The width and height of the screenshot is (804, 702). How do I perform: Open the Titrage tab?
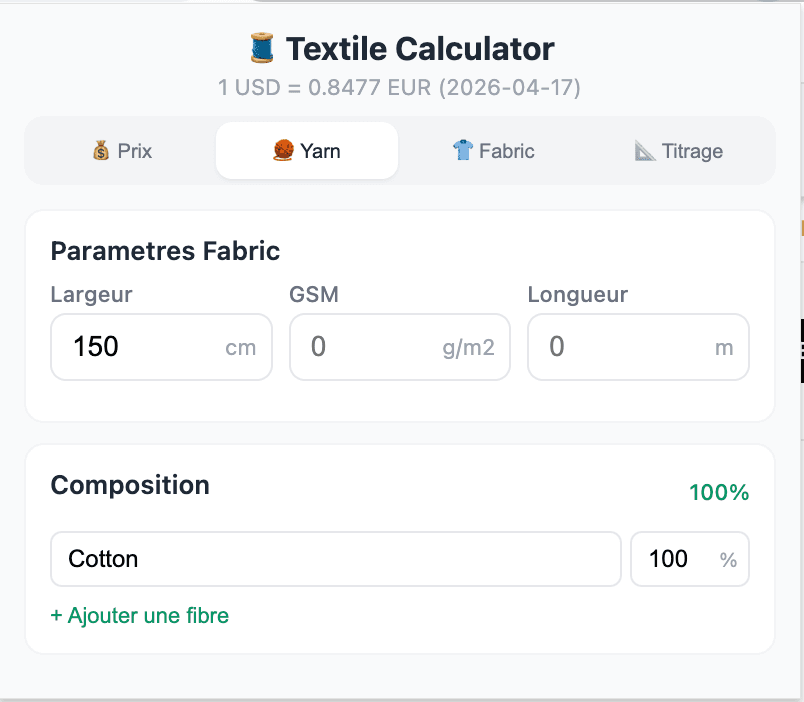point(678,150)
